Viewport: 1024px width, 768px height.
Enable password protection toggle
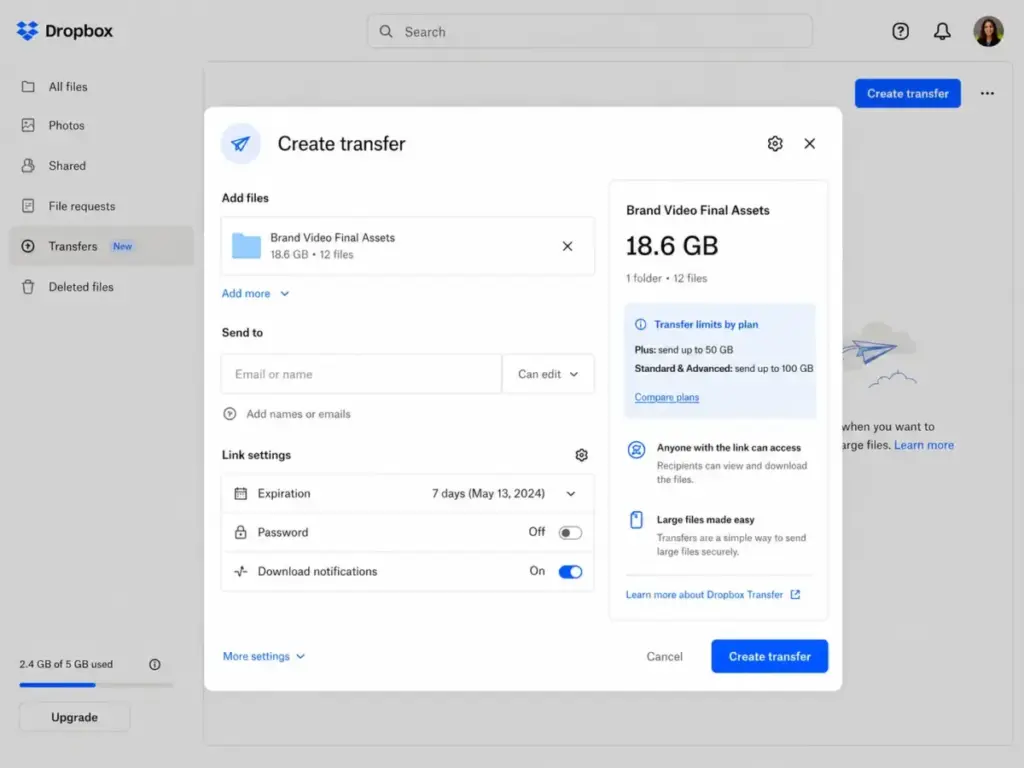click(x=569, y=532)
